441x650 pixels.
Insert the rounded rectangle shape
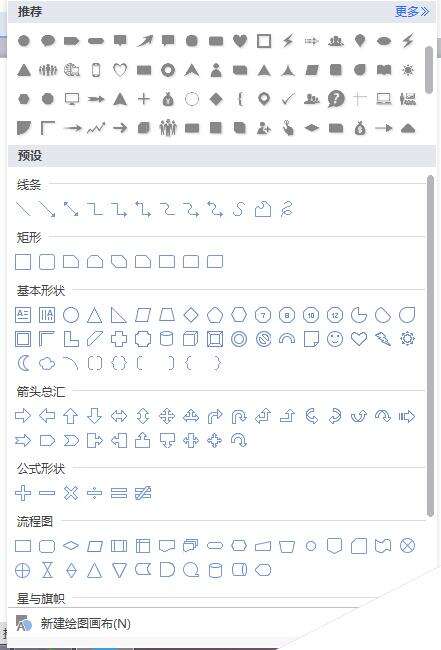[47, 262]
